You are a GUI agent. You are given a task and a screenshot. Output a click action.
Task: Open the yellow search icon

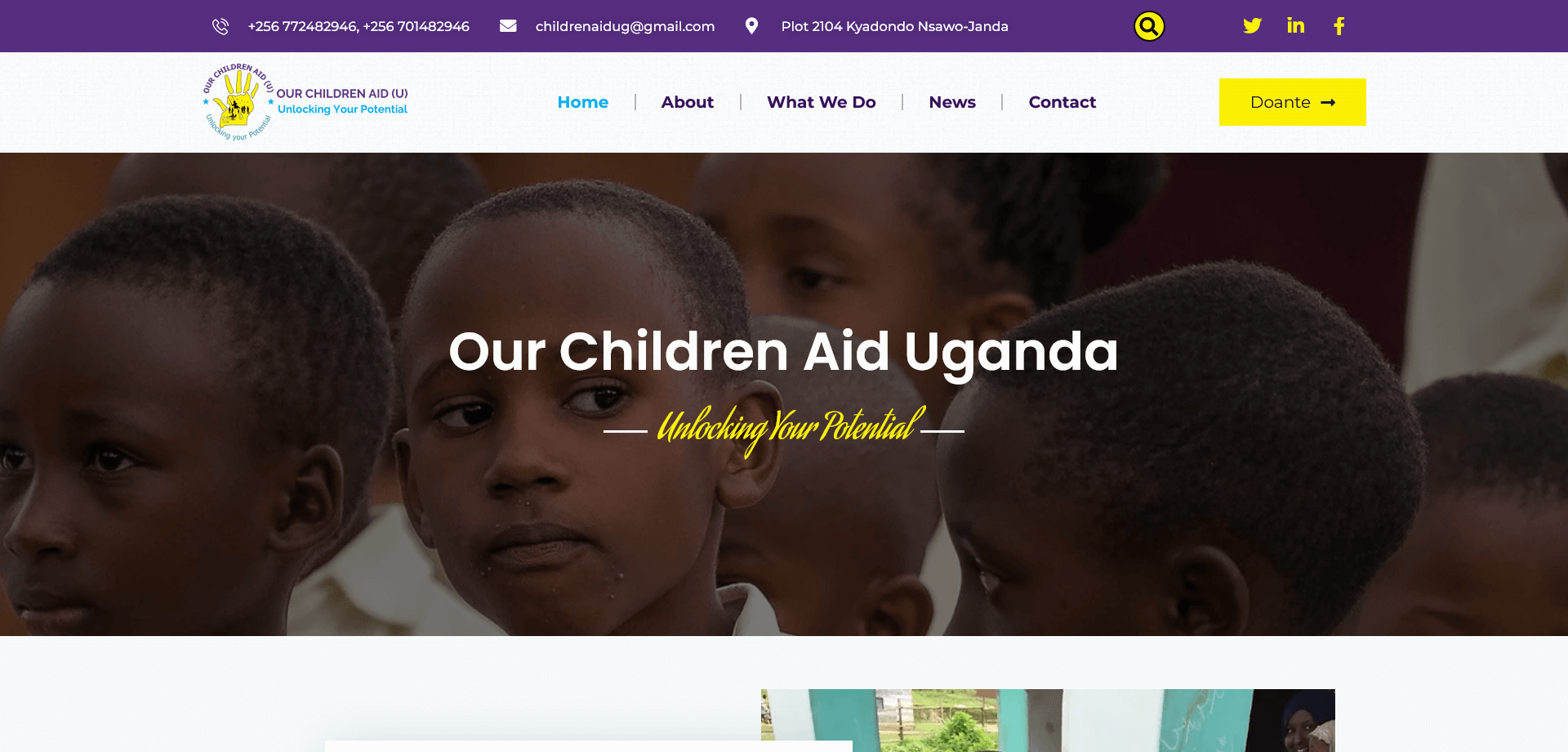point(1149,26)
